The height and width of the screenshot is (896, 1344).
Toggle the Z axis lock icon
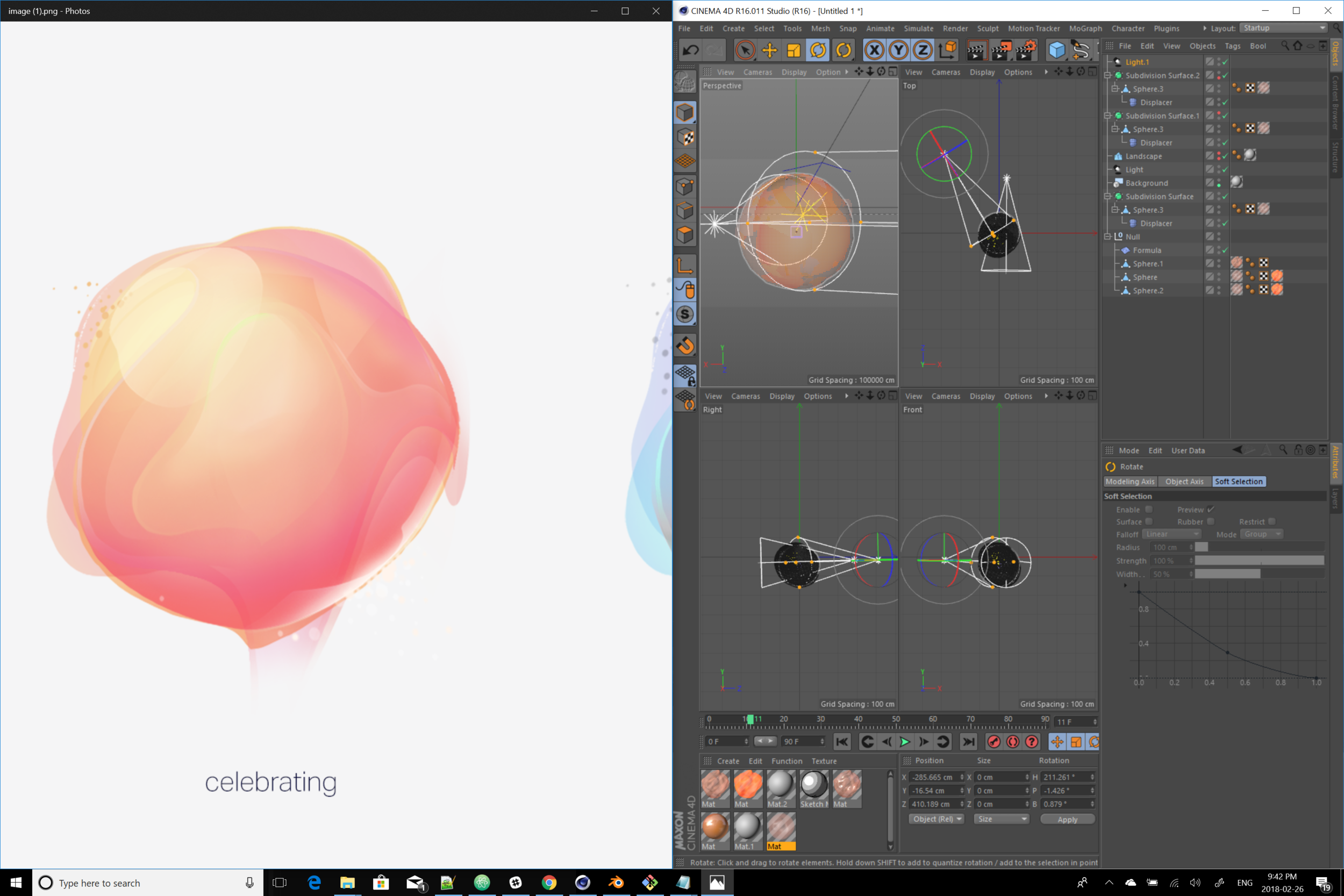[x=923, y=51]
